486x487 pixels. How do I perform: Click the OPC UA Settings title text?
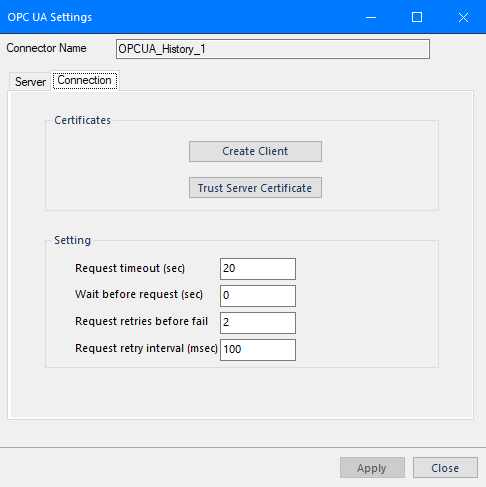coord(50,17)
